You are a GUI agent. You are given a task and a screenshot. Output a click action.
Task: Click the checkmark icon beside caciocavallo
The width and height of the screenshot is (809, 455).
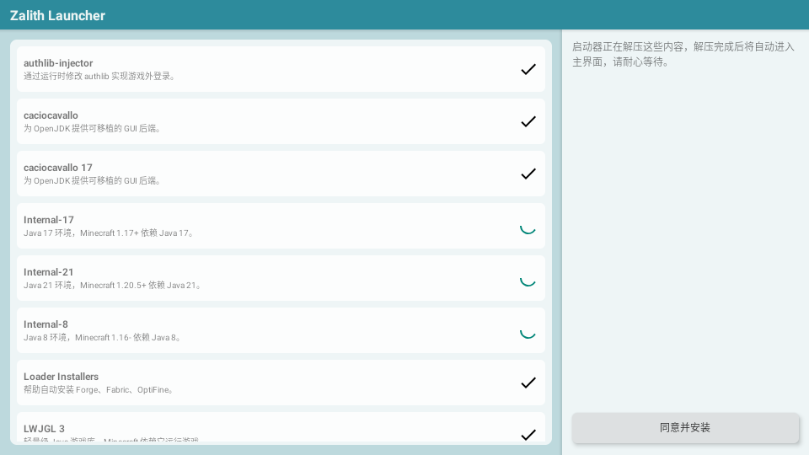[x=529, y=121]
